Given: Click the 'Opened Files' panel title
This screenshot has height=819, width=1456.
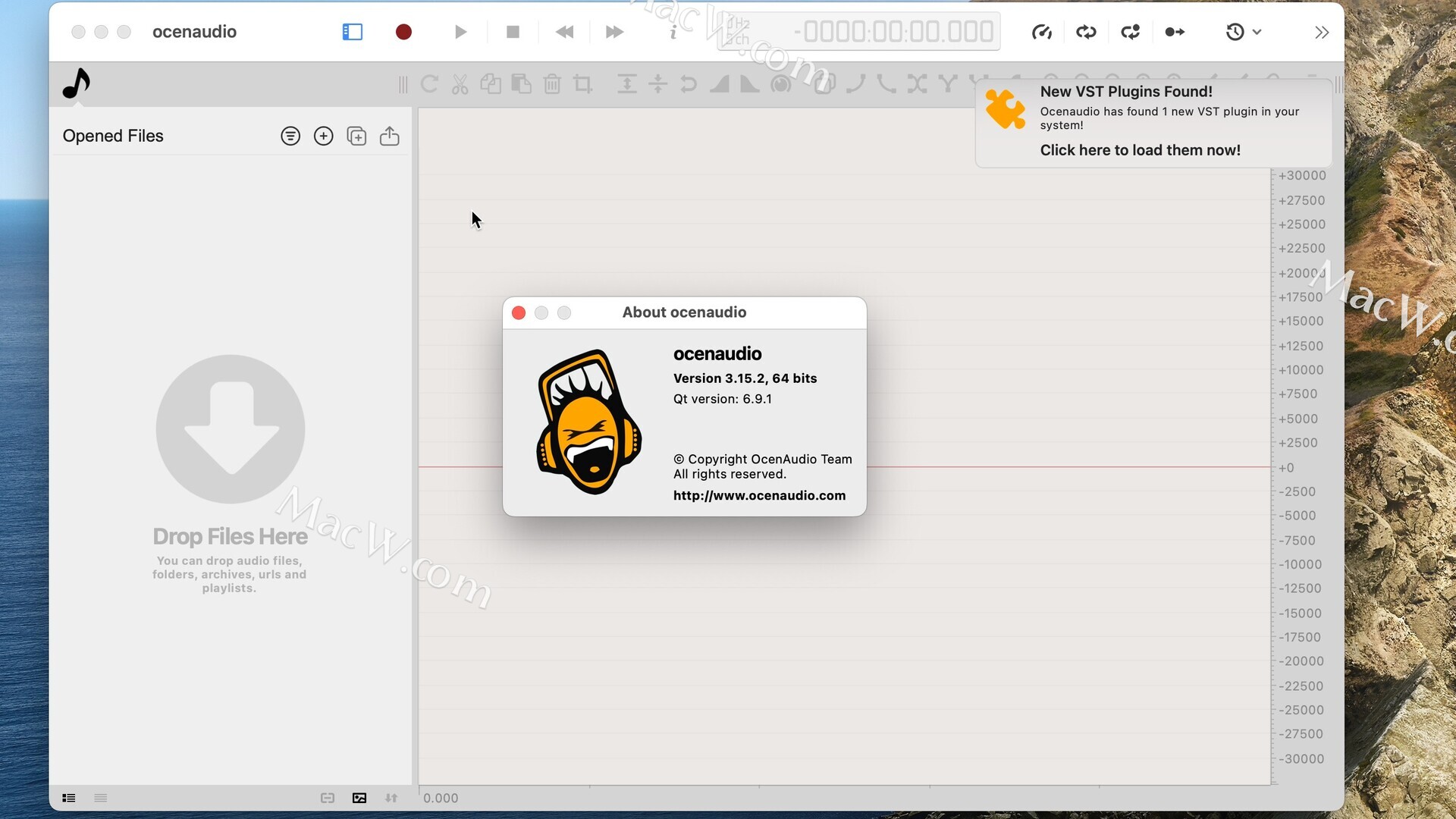Looking at the screenshot, I should coord(113,136).
